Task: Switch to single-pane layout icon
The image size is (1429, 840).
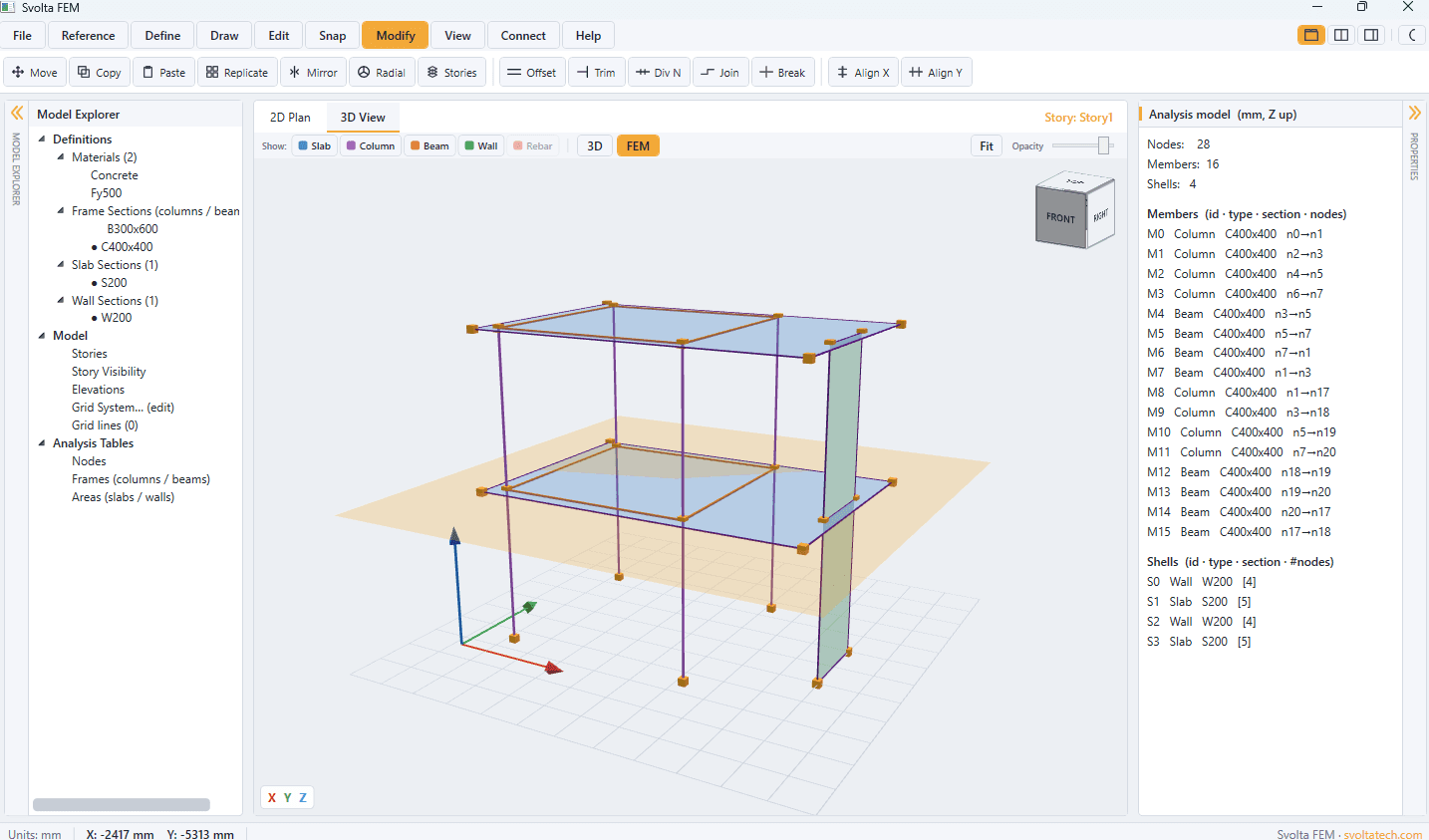Action: click(1311, 35)
